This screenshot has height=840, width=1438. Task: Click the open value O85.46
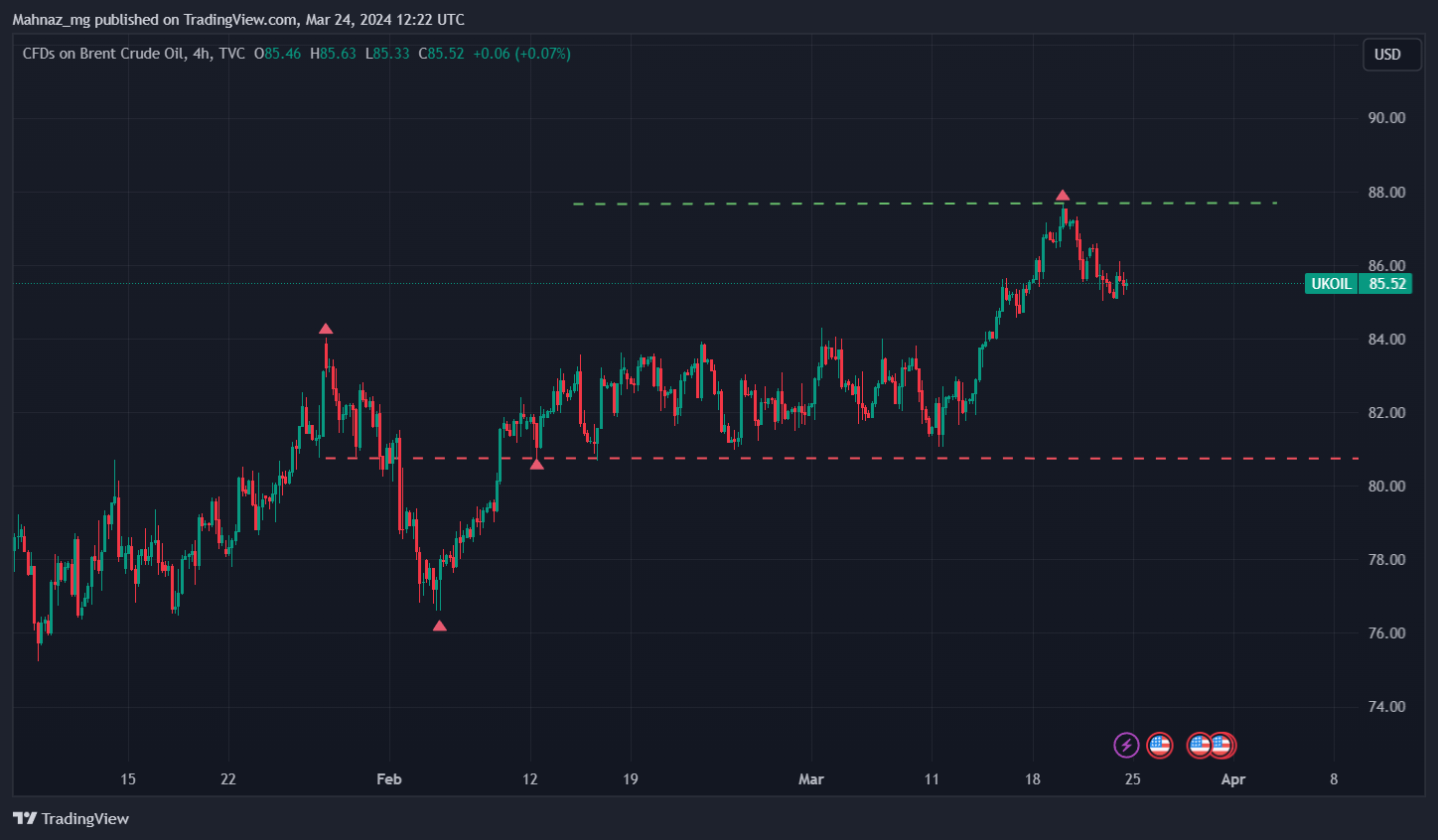[277, 54]
